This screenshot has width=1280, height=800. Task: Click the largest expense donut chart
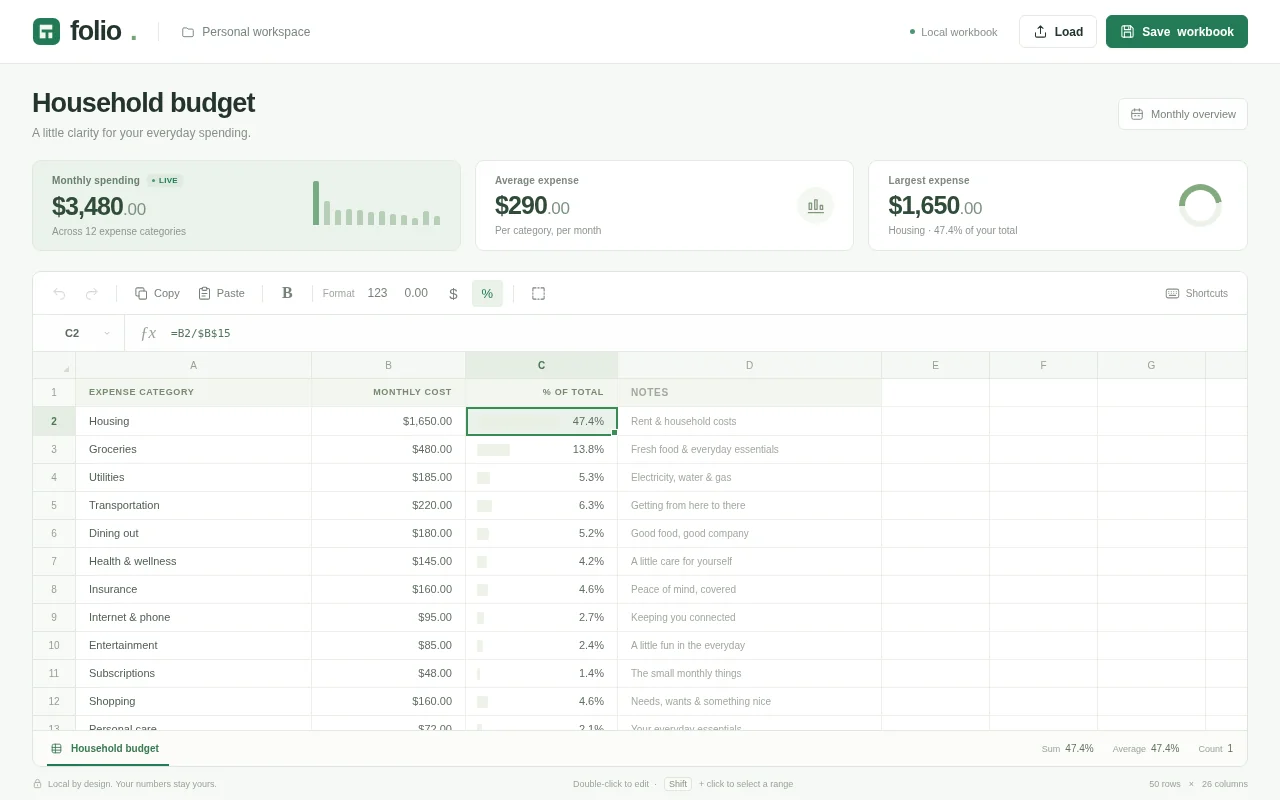coord(1200,205)
